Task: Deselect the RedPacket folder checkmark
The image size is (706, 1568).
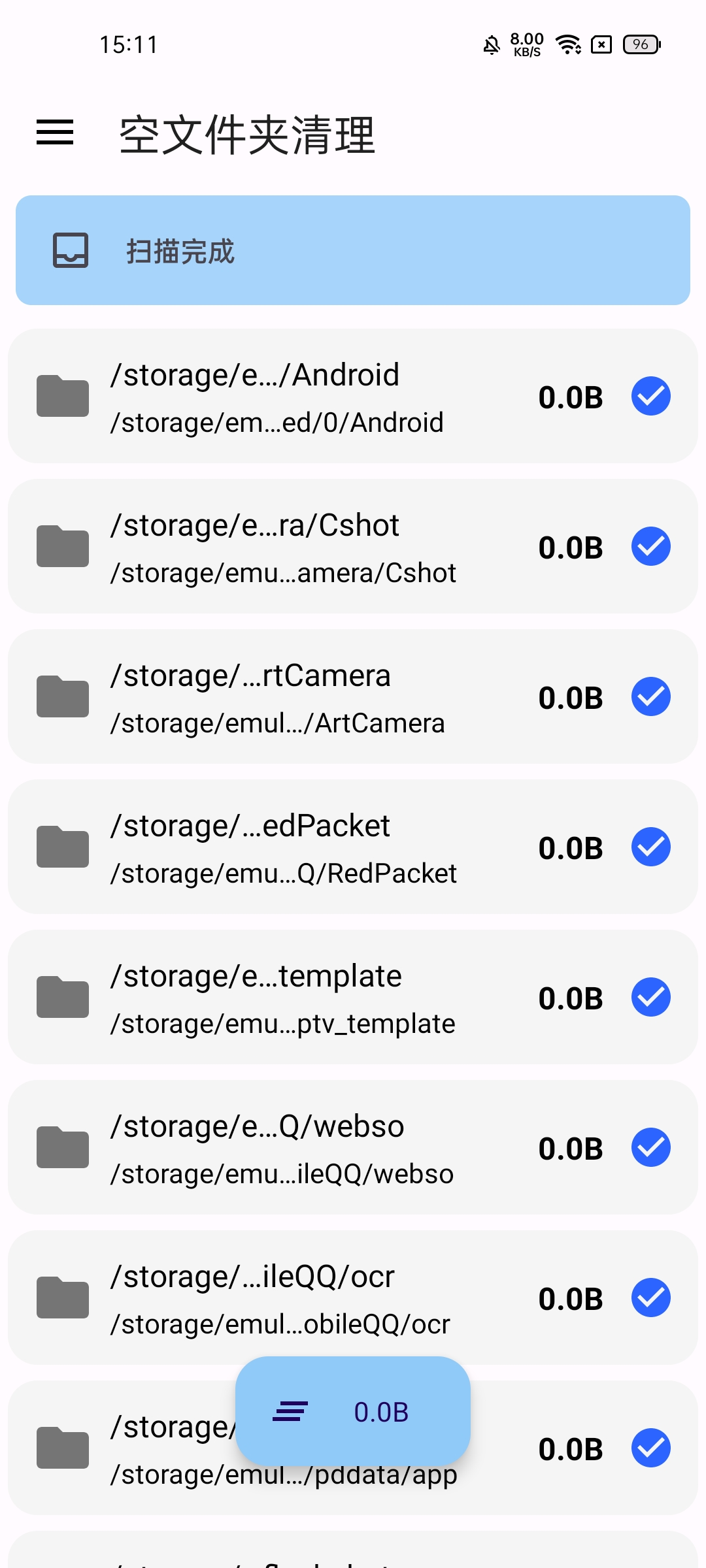Action: [x=650, y=847]
